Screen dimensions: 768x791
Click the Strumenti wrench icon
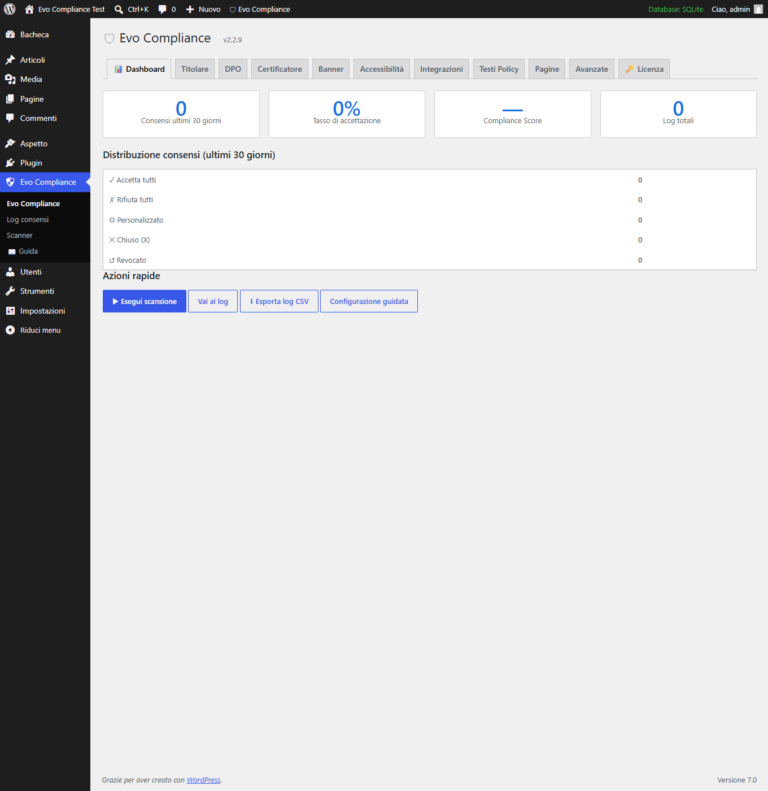pyautogui.click(x=10, y=291)
